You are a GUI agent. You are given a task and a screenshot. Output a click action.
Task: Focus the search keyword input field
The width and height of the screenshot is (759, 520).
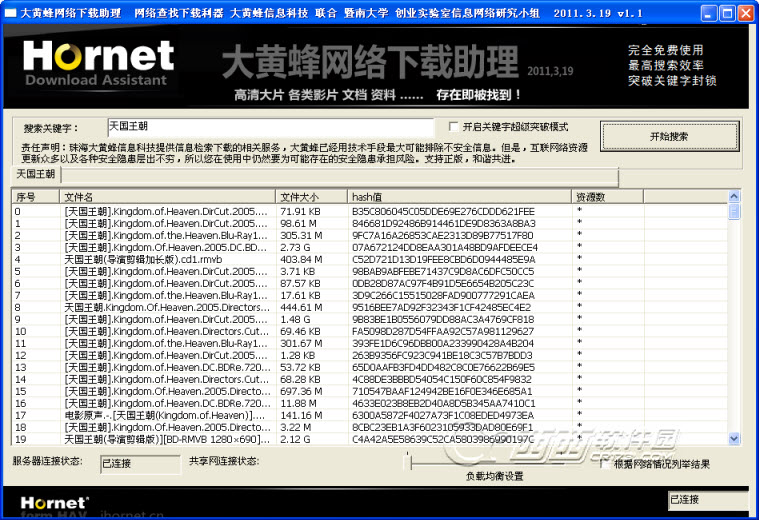(x=271, y=128)
